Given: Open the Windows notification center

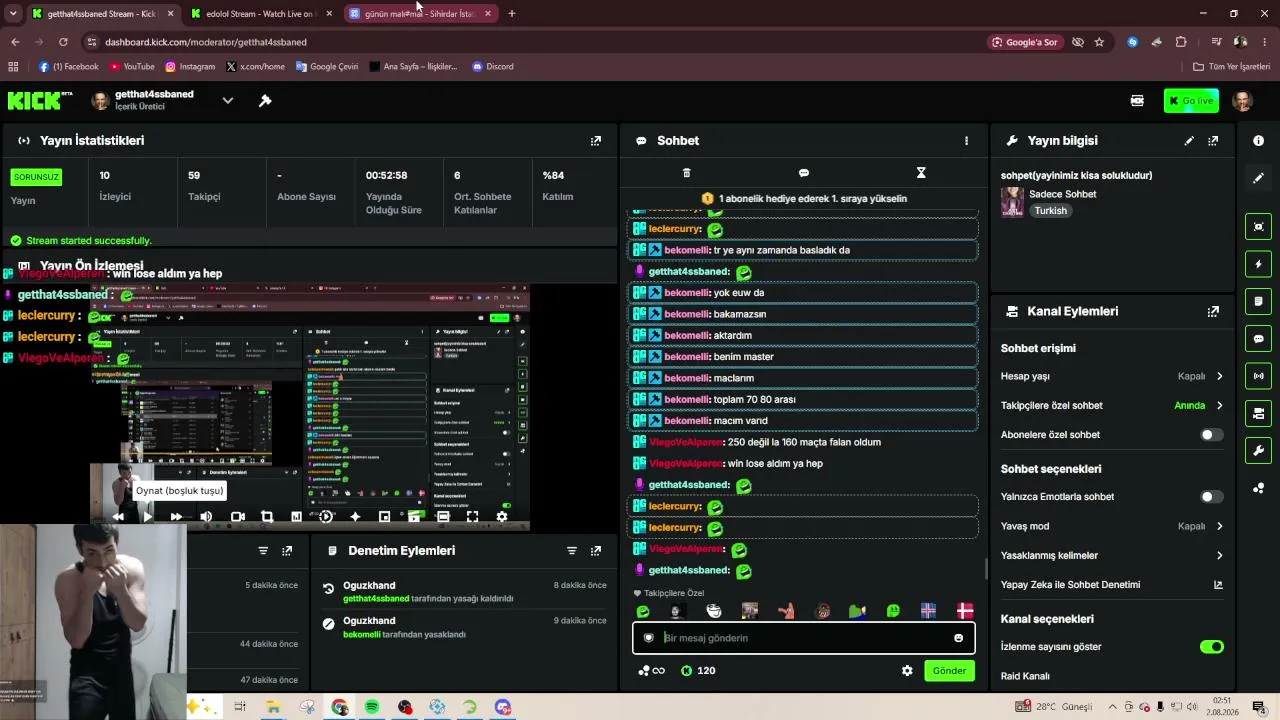Looking at the screenshot, I should click(x=1259, y=707).
